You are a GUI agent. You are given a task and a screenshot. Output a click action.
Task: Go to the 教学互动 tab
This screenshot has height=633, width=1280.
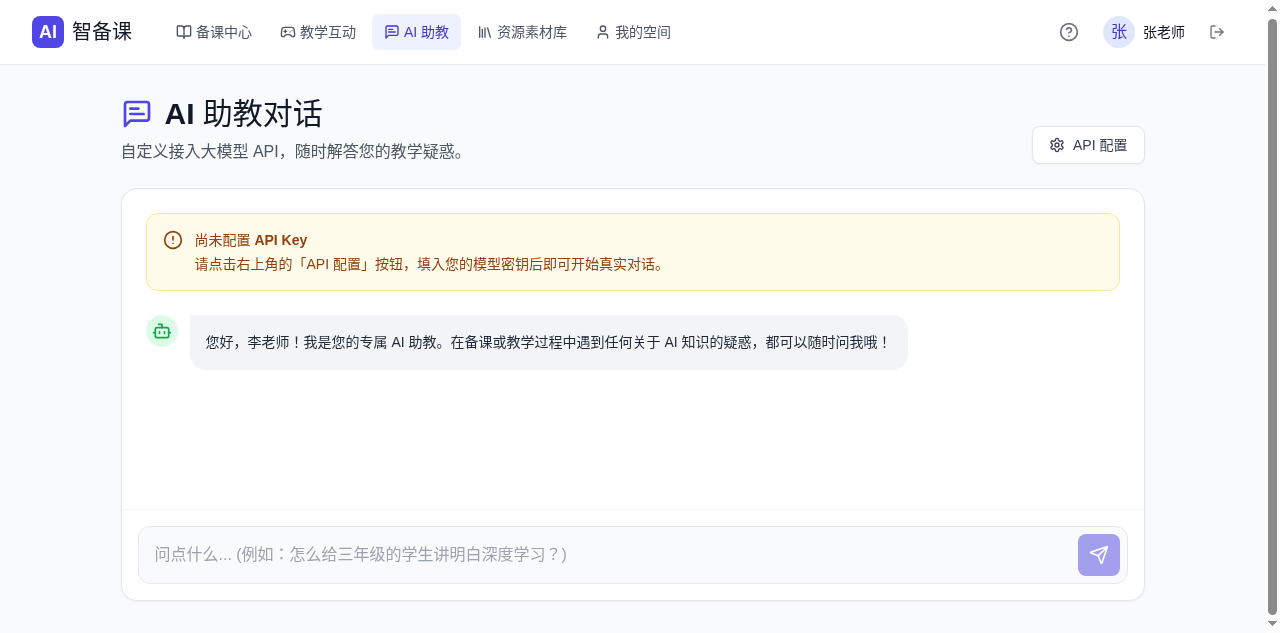(318, 32)
